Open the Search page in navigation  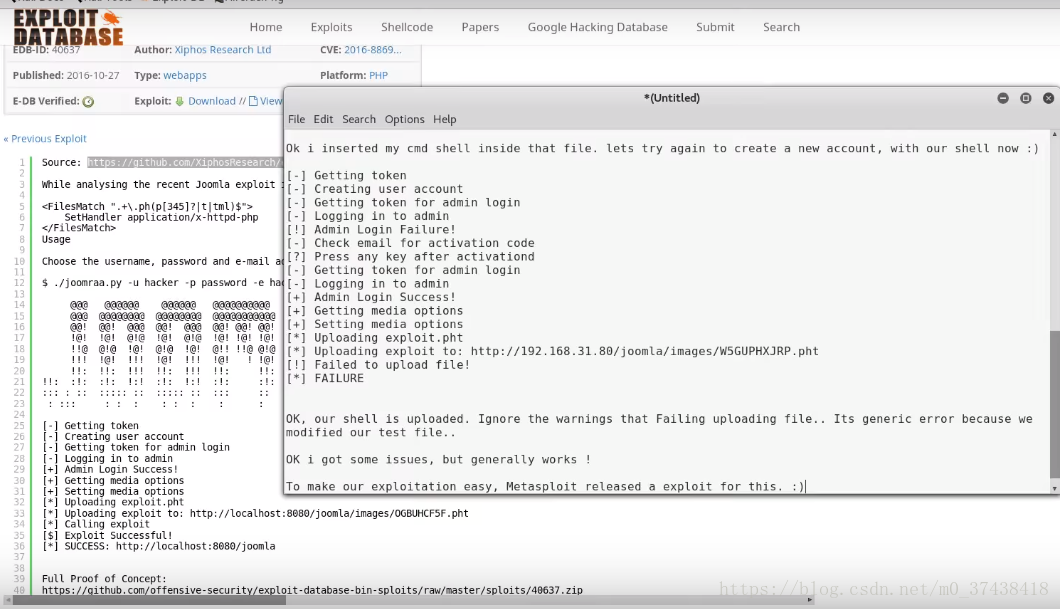point(781,27)
